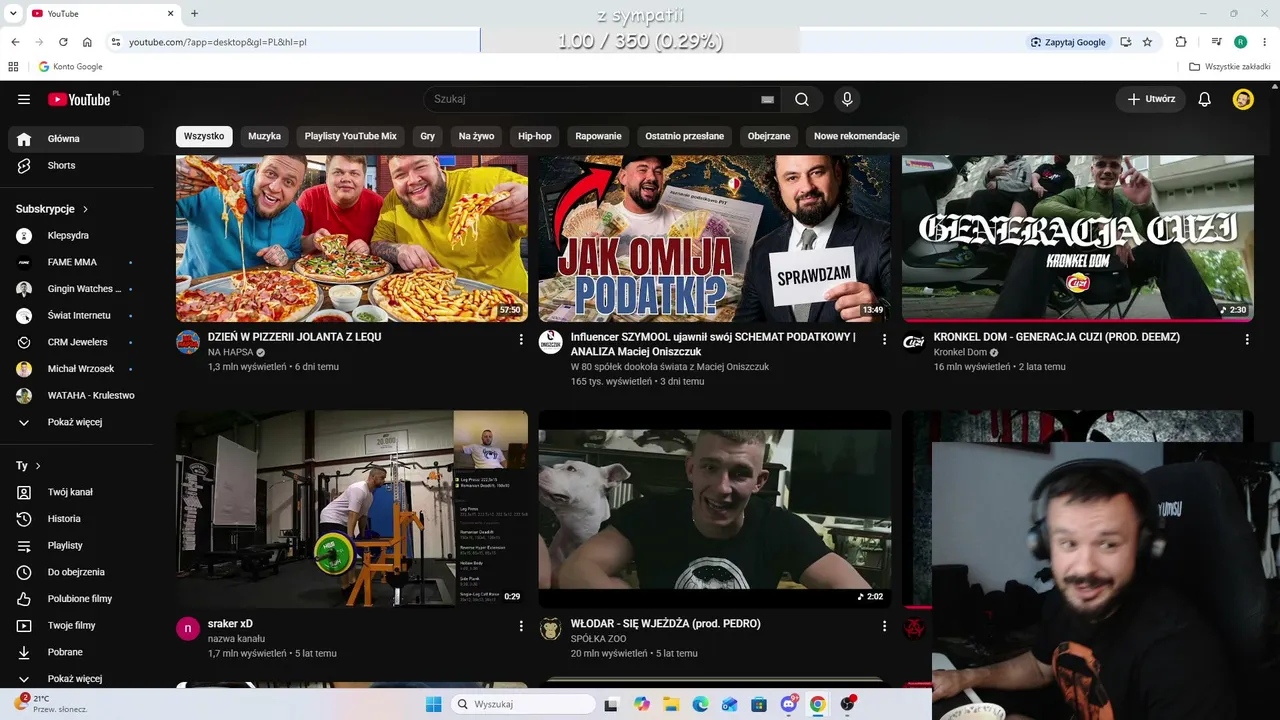
Task: Open OBS Studio from the taskbar
Action: 847,704
